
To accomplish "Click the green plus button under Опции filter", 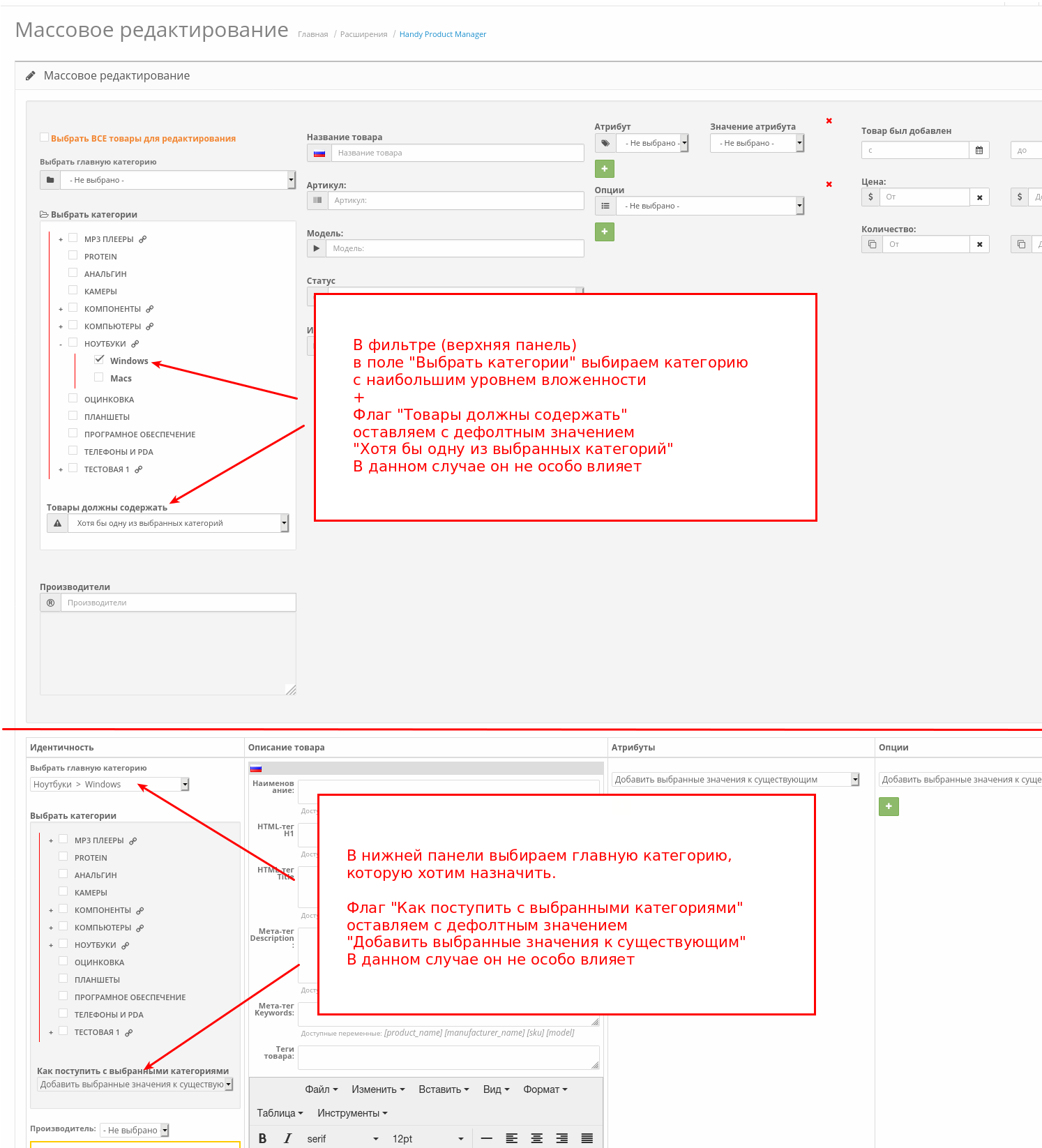I will point(604,232).
